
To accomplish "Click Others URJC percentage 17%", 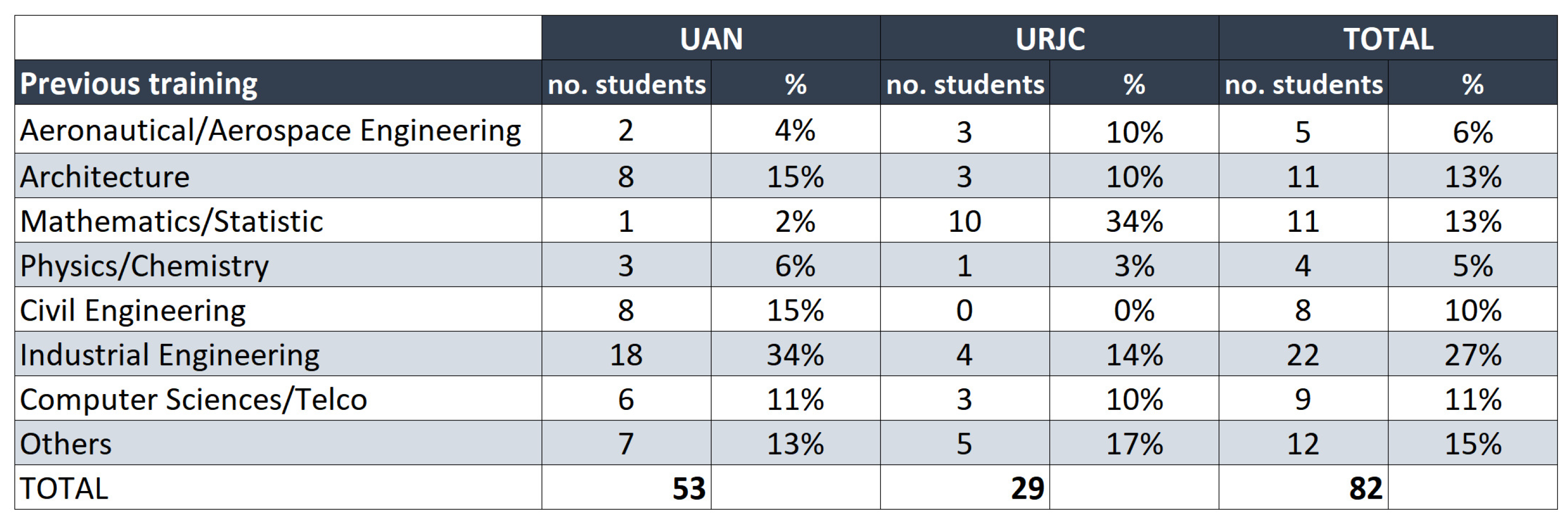I will (1134, 444).
